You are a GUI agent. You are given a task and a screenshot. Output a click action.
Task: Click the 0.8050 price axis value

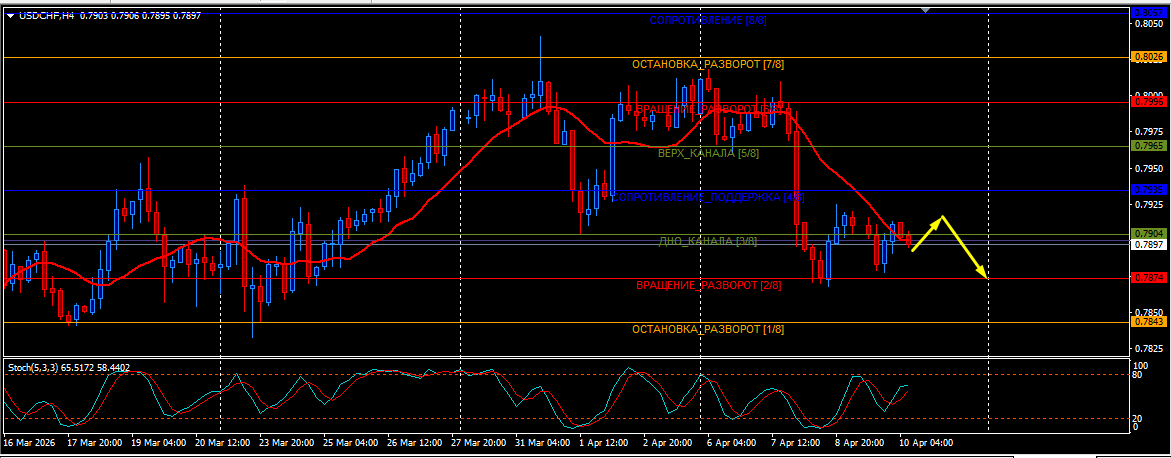pyautogui.click(x=1149, y=23)
